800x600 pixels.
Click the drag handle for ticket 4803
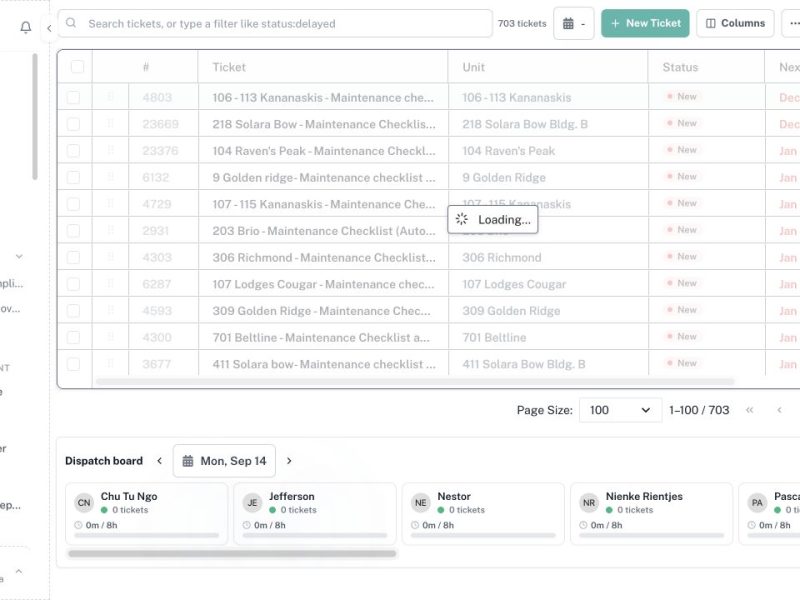(x=111, y=97)
